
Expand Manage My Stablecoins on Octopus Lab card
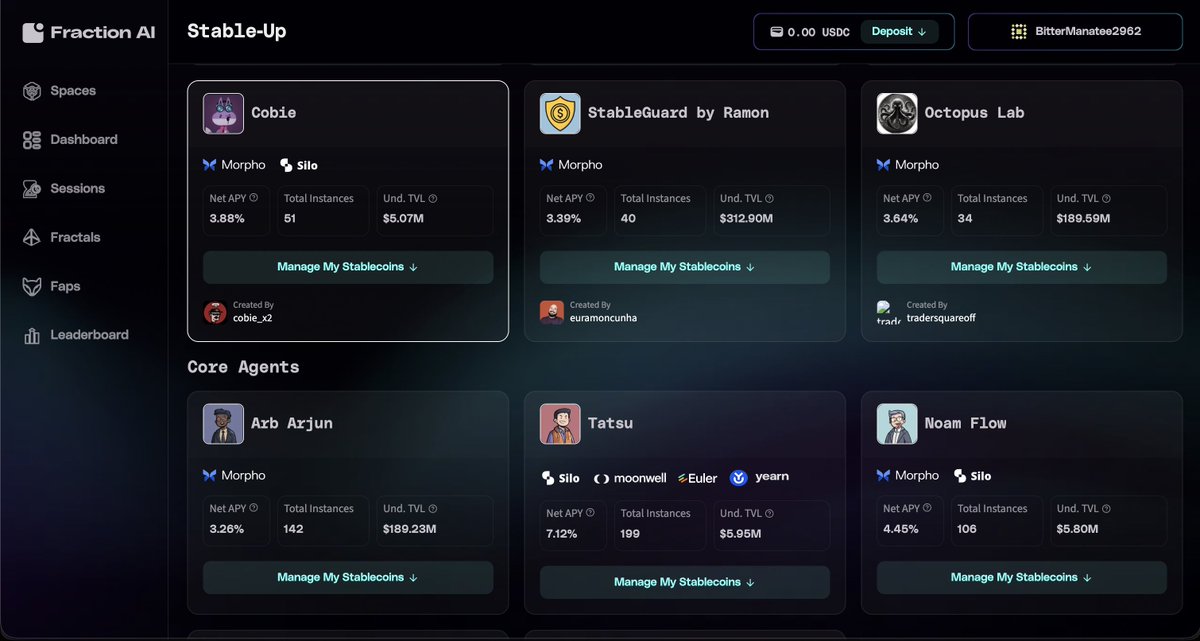[x=1021, y=267]
